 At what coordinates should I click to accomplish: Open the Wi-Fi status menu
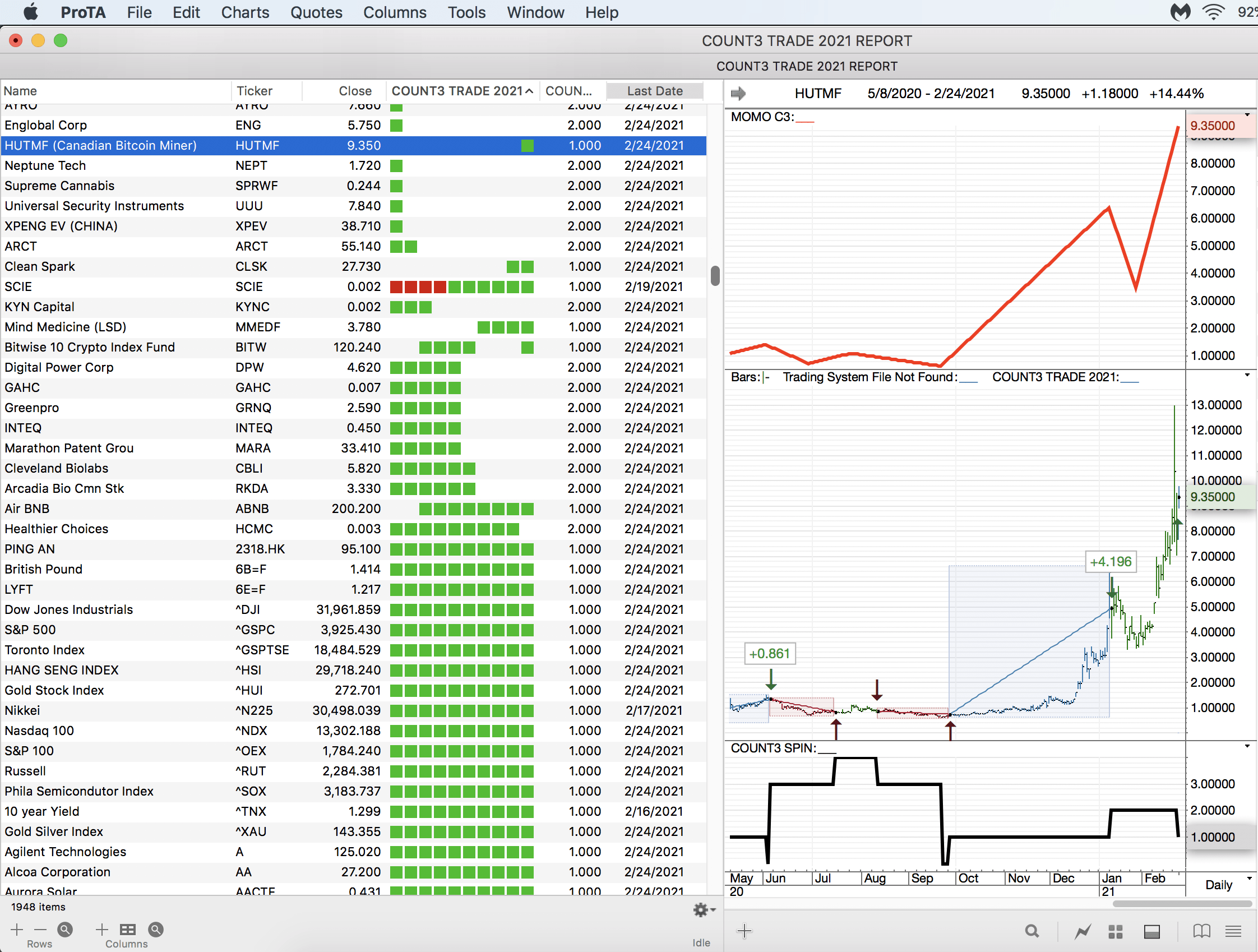point(1213,12)
